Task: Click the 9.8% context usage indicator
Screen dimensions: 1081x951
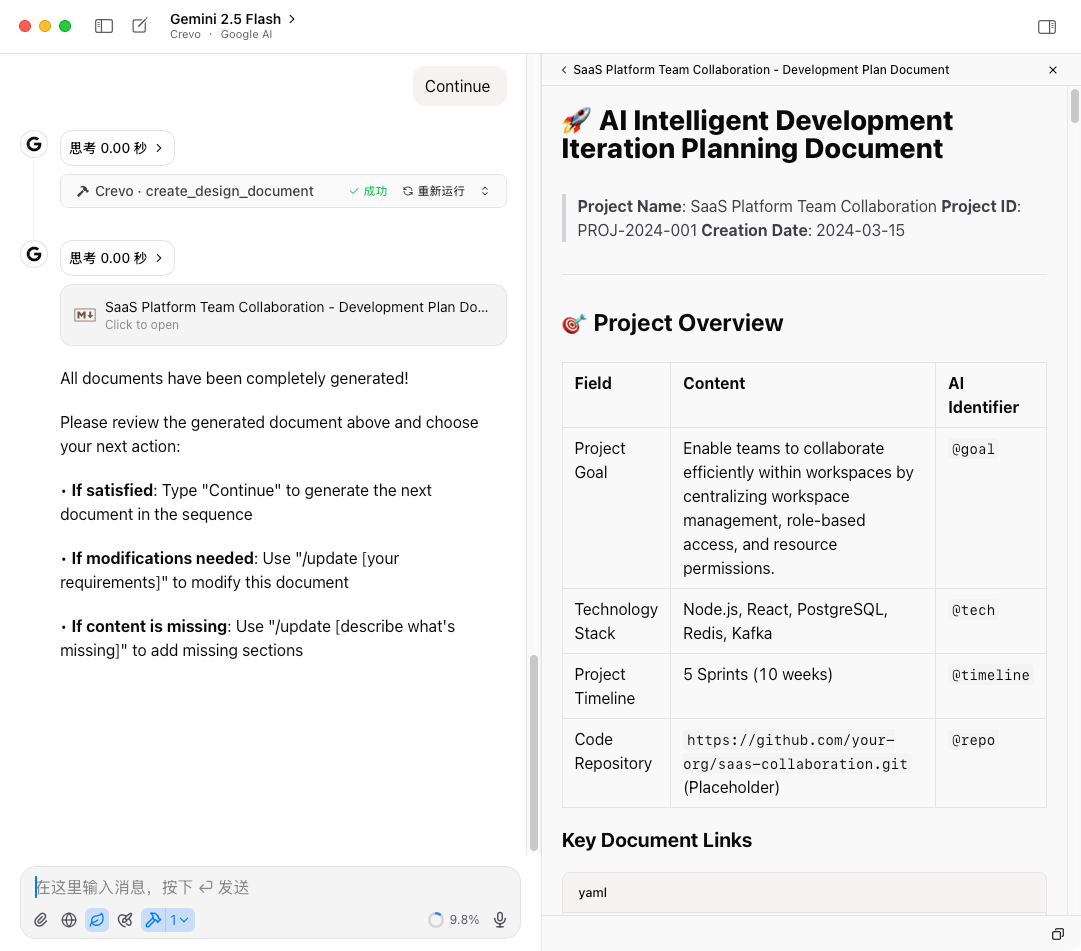Action: (453, 920)
